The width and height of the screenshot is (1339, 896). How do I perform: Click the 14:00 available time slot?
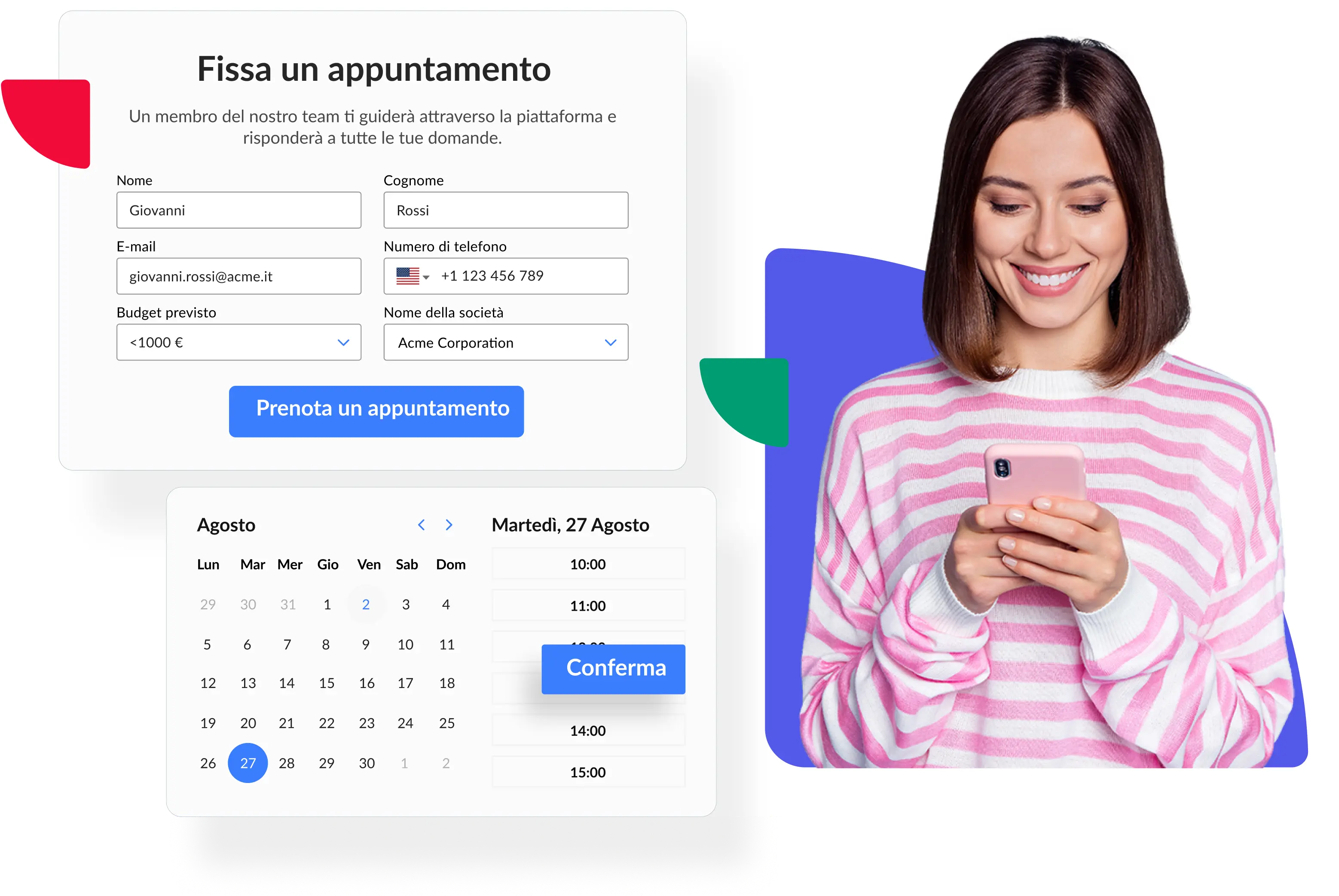[x=588, y=729]
